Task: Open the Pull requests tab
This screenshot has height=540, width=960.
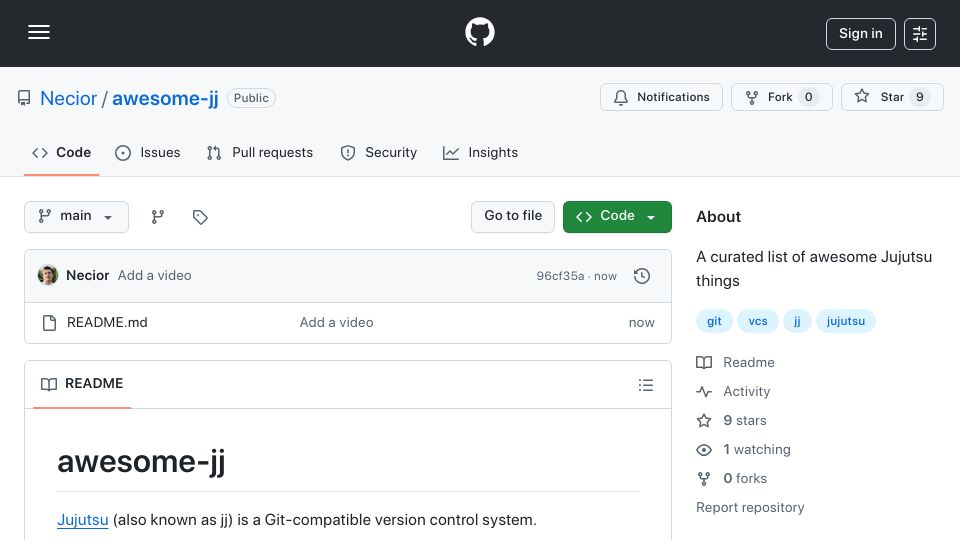Action: (260, 152)
